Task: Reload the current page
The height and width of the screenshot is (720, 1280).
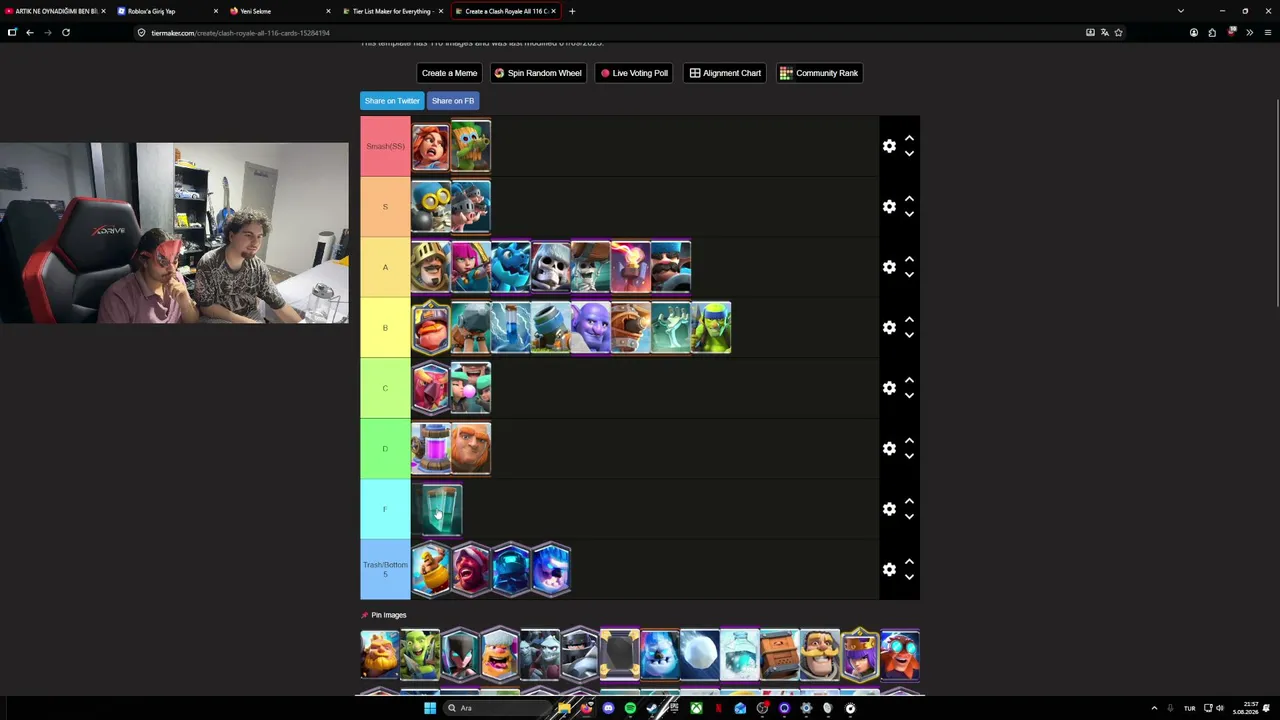Action: pos(66,32)
